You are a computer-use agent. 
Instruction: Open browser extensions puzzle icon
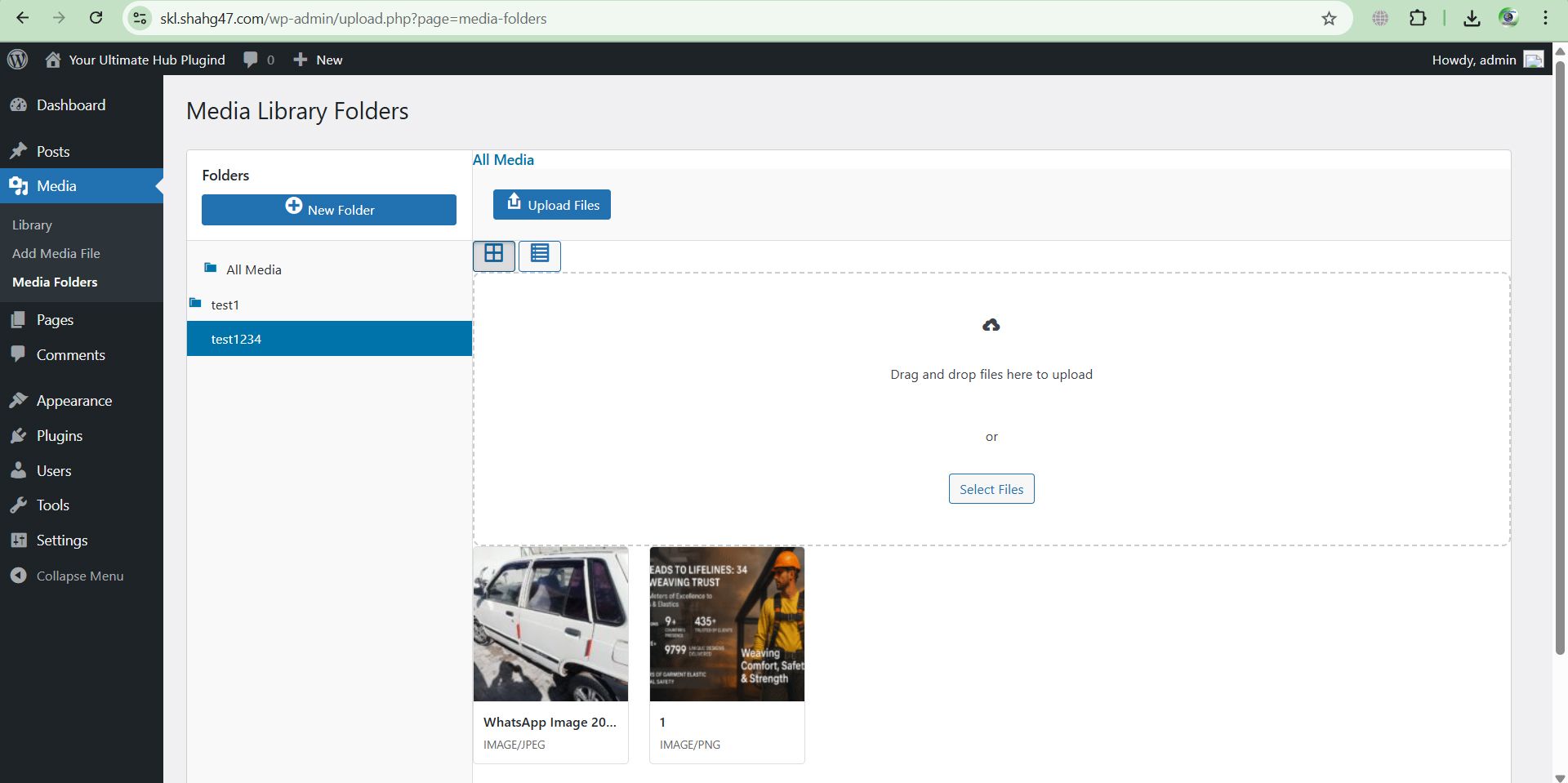coord(1418,19)
